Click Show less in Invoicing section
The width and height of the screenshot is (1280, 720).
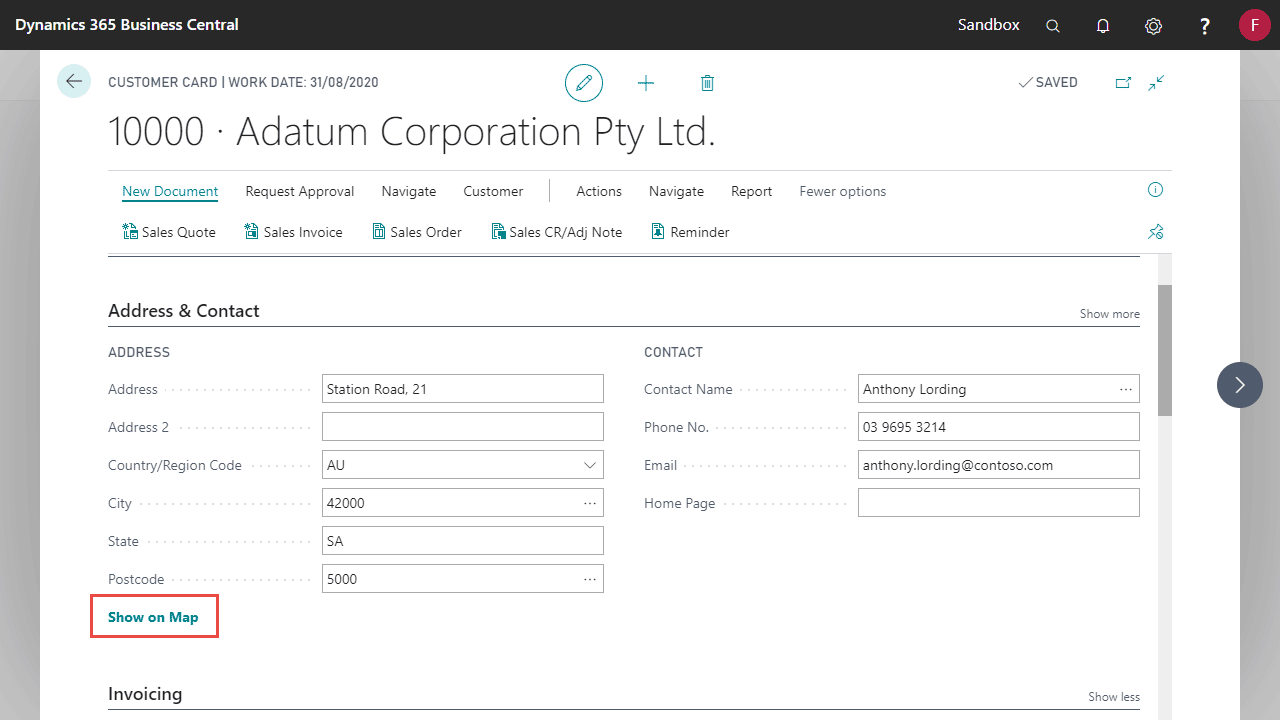pos(1114,697)
